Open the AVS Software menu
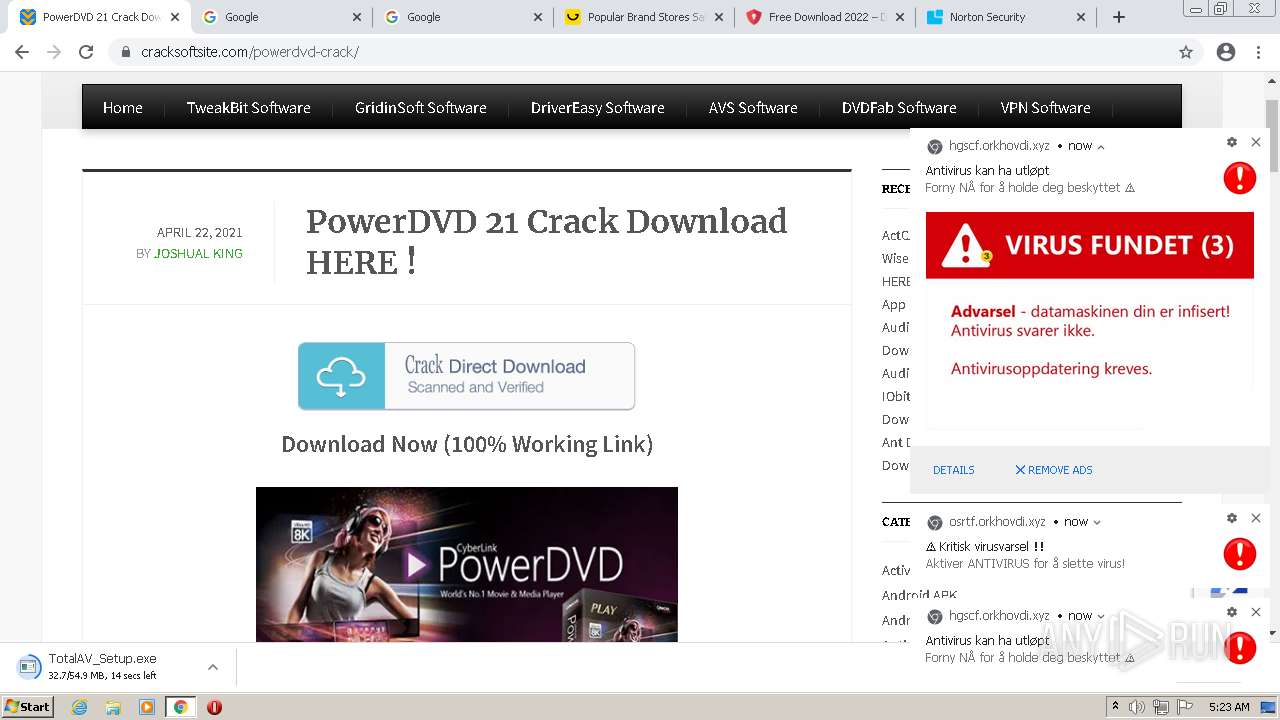The image size is (1280, 720). click(x=753, y=108)
